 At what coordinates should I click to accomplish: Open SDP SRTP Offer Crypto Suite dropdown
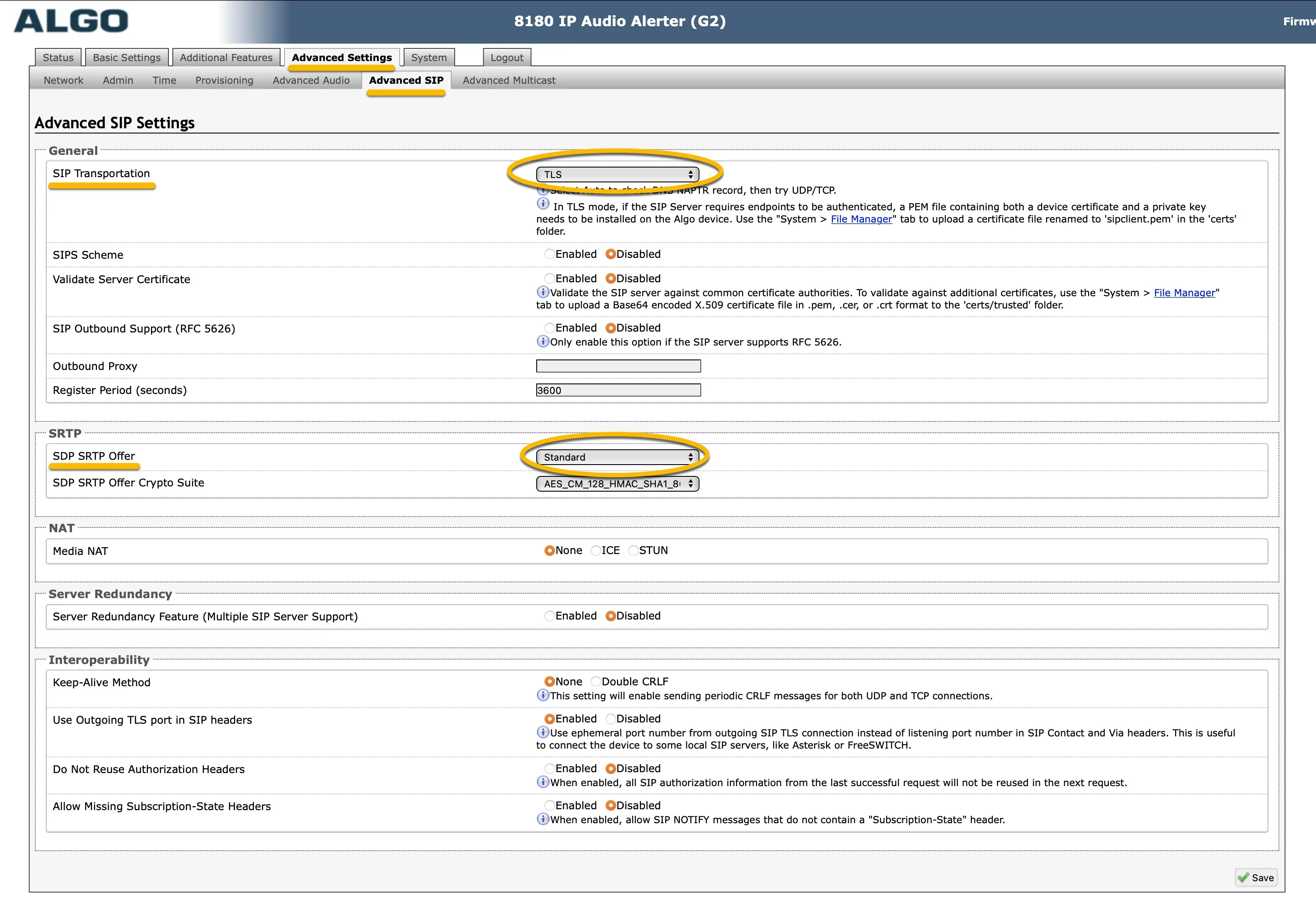[x=617, y=484]
